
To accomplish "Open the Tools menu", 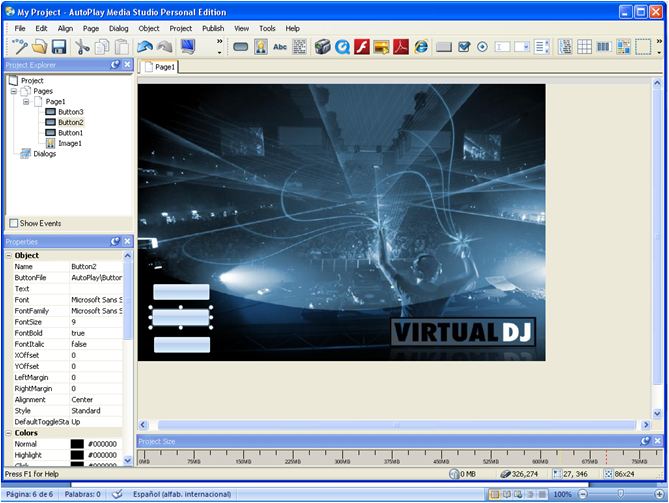I will pos(267,29).
